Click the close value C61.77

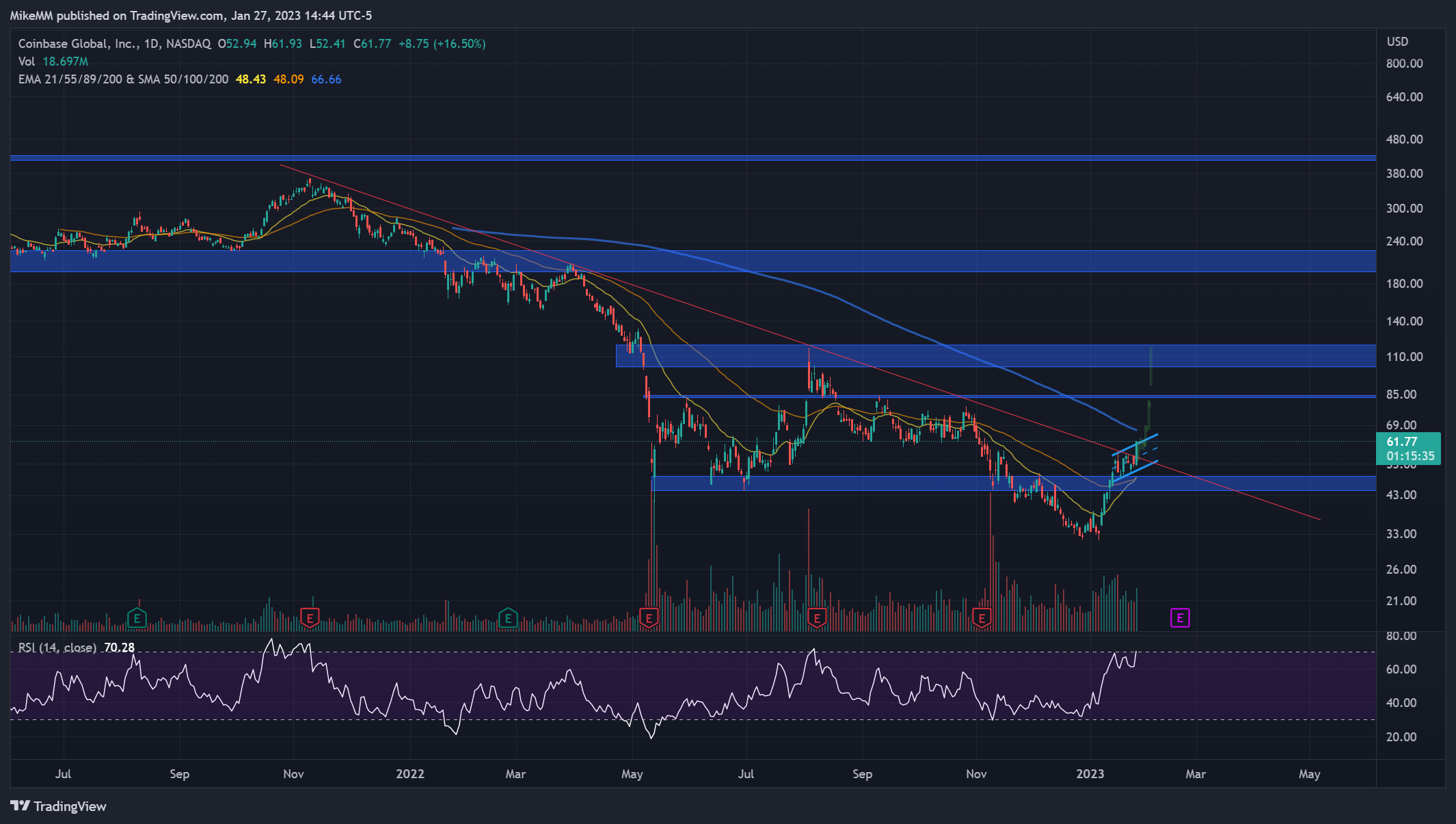(373, 44)
